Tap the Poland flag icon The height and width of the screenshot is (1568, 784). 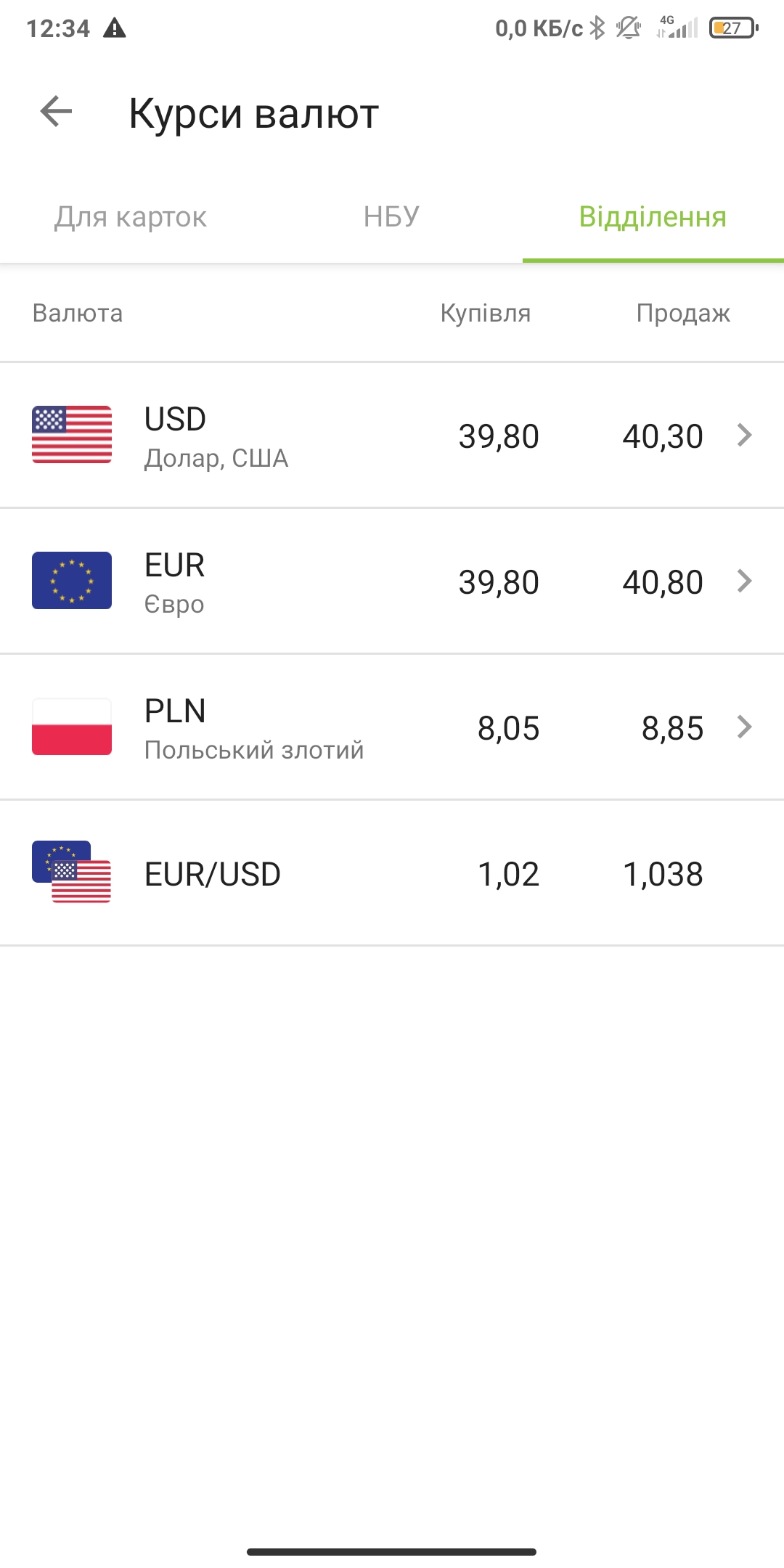(72, 727)
